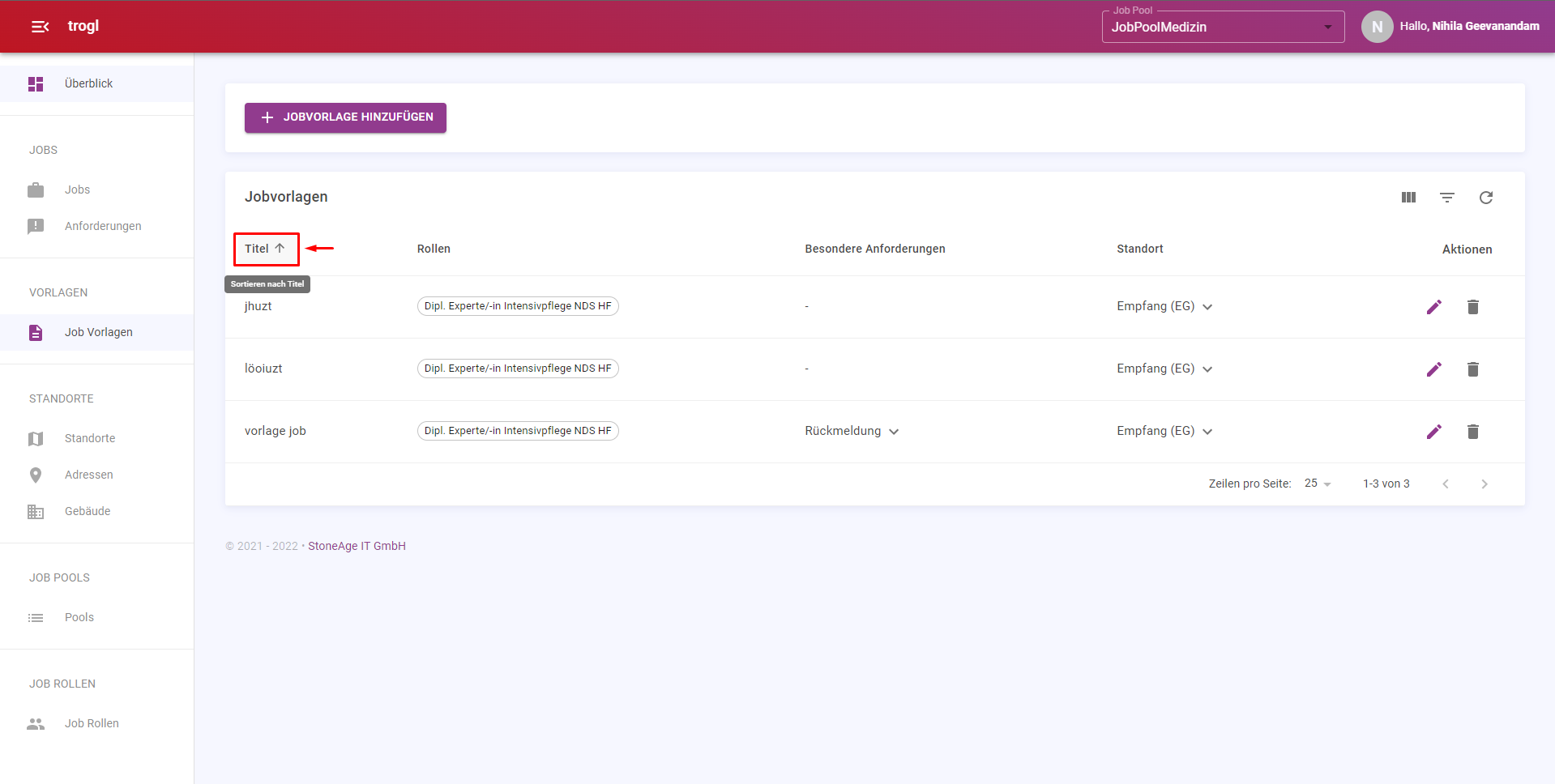1555x784 pixels.
Task: Go to next page arrow in pagination
Action: (1485, 484)
